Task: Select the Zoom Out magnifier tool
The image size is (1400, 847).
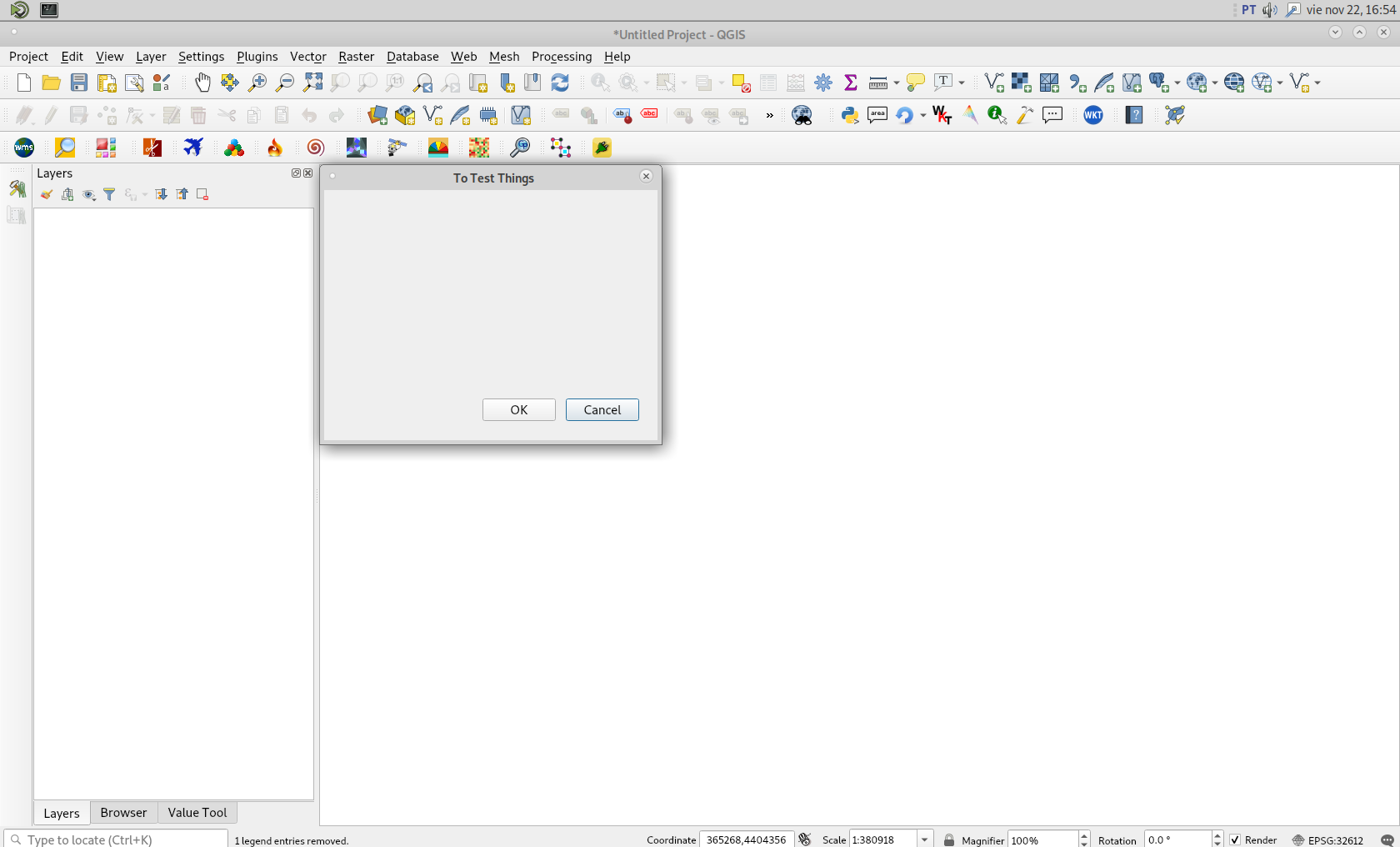Action: 285,83
